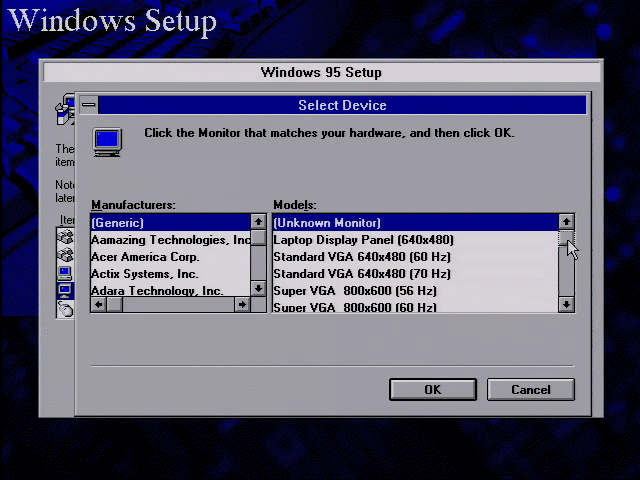
Task: Click Manufacturers list scroll left arrow
Action: tap(99, 304)
